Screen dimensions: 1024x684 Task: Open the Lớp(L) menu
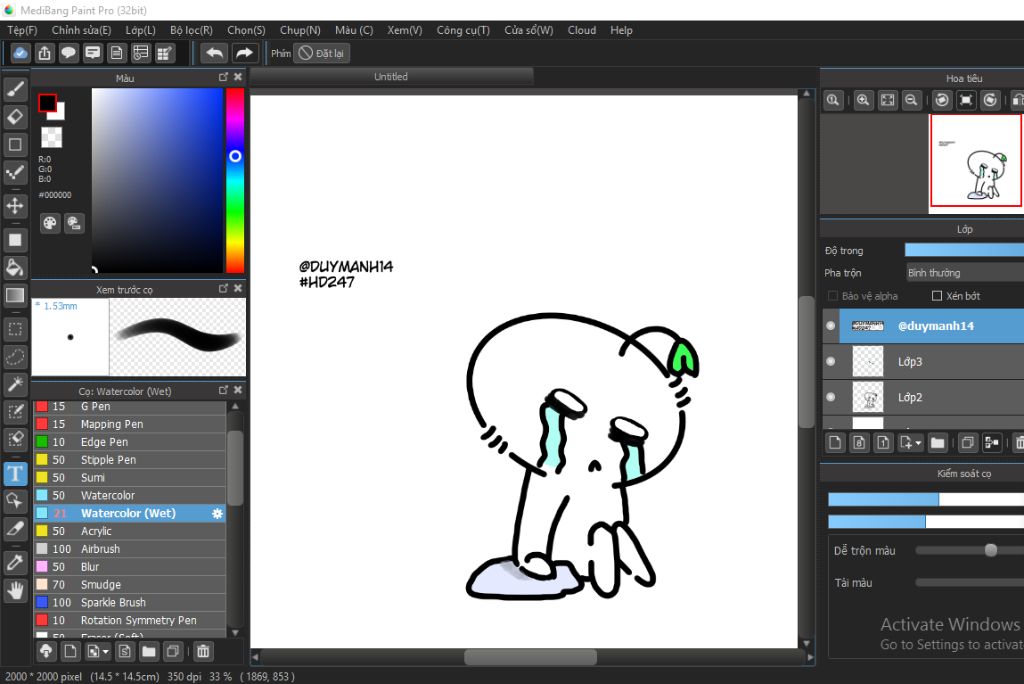[140, 30]
